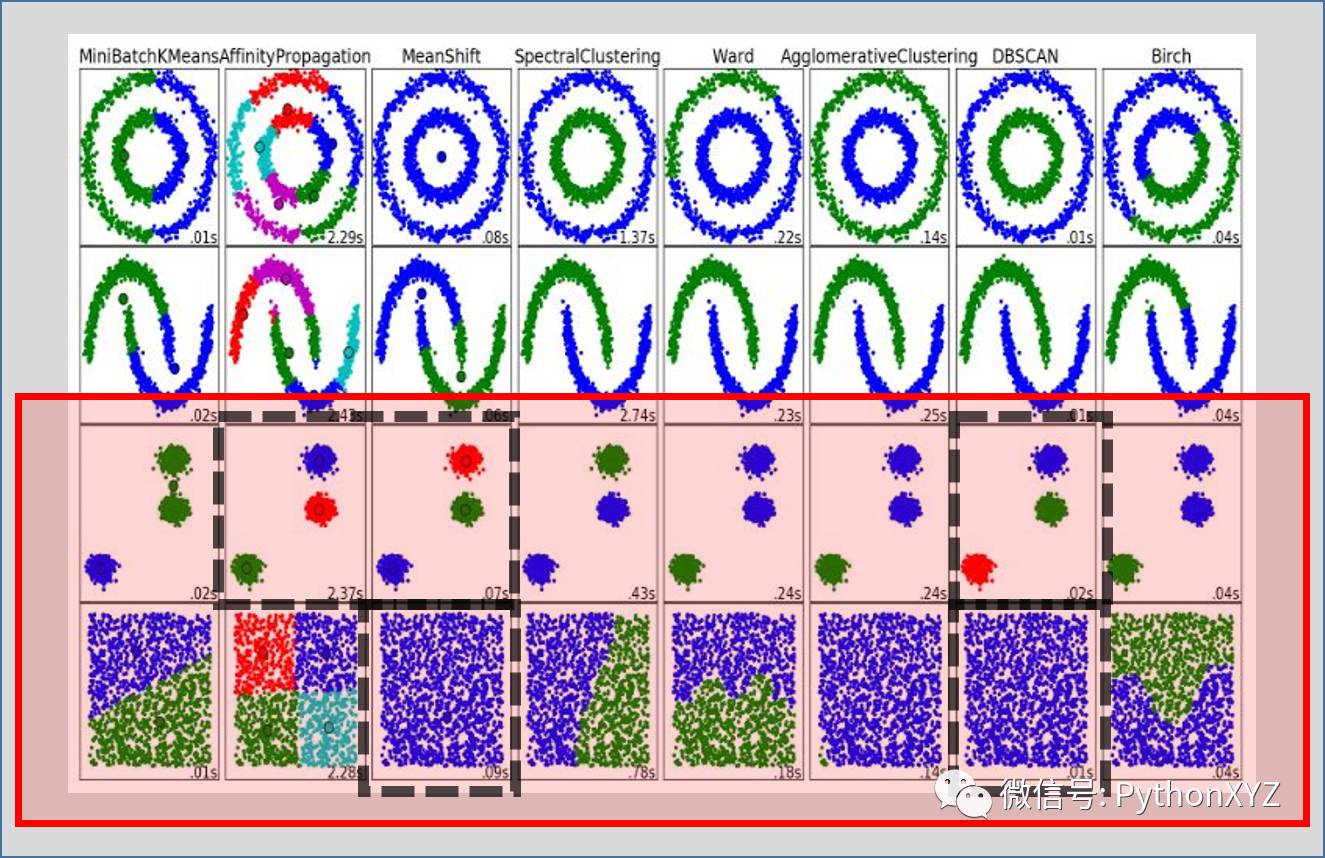
Task: Select the MiniBatchKMeans two-moons plot
Action: (149, 335)
